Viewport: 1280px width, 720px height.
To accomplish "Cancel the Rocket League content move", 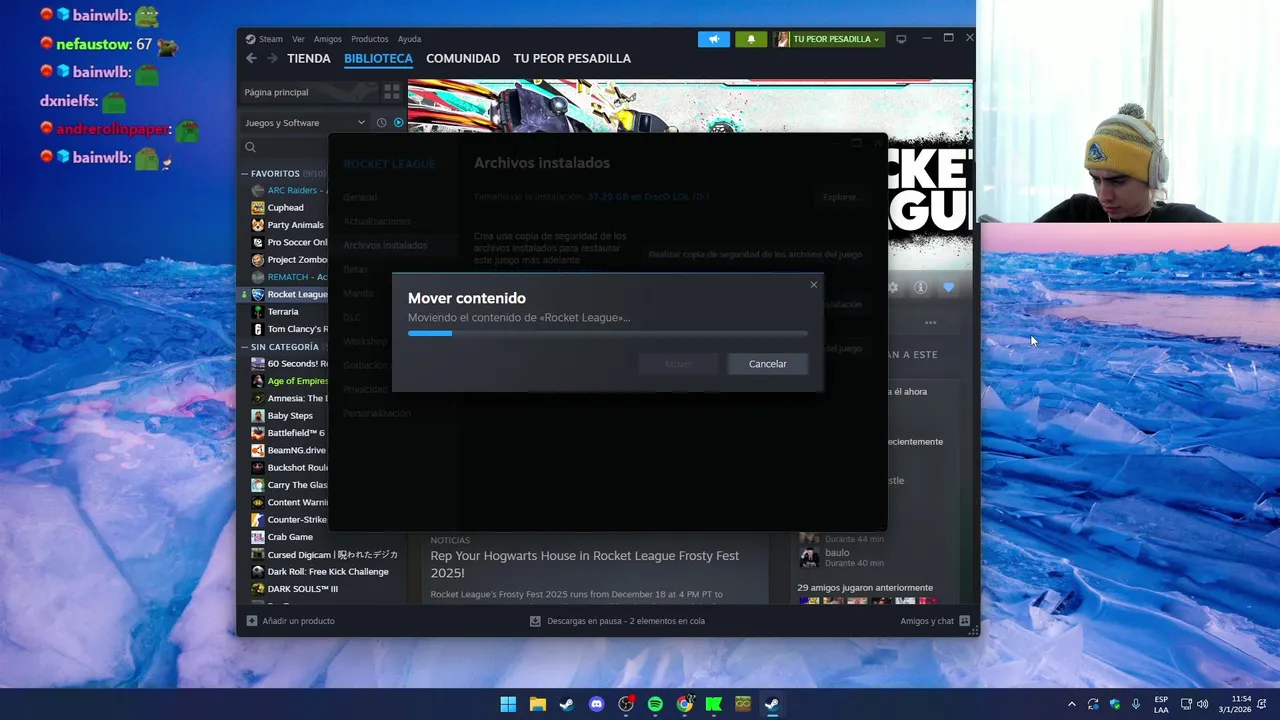I will pyautogui.click(x=767, y=364).
